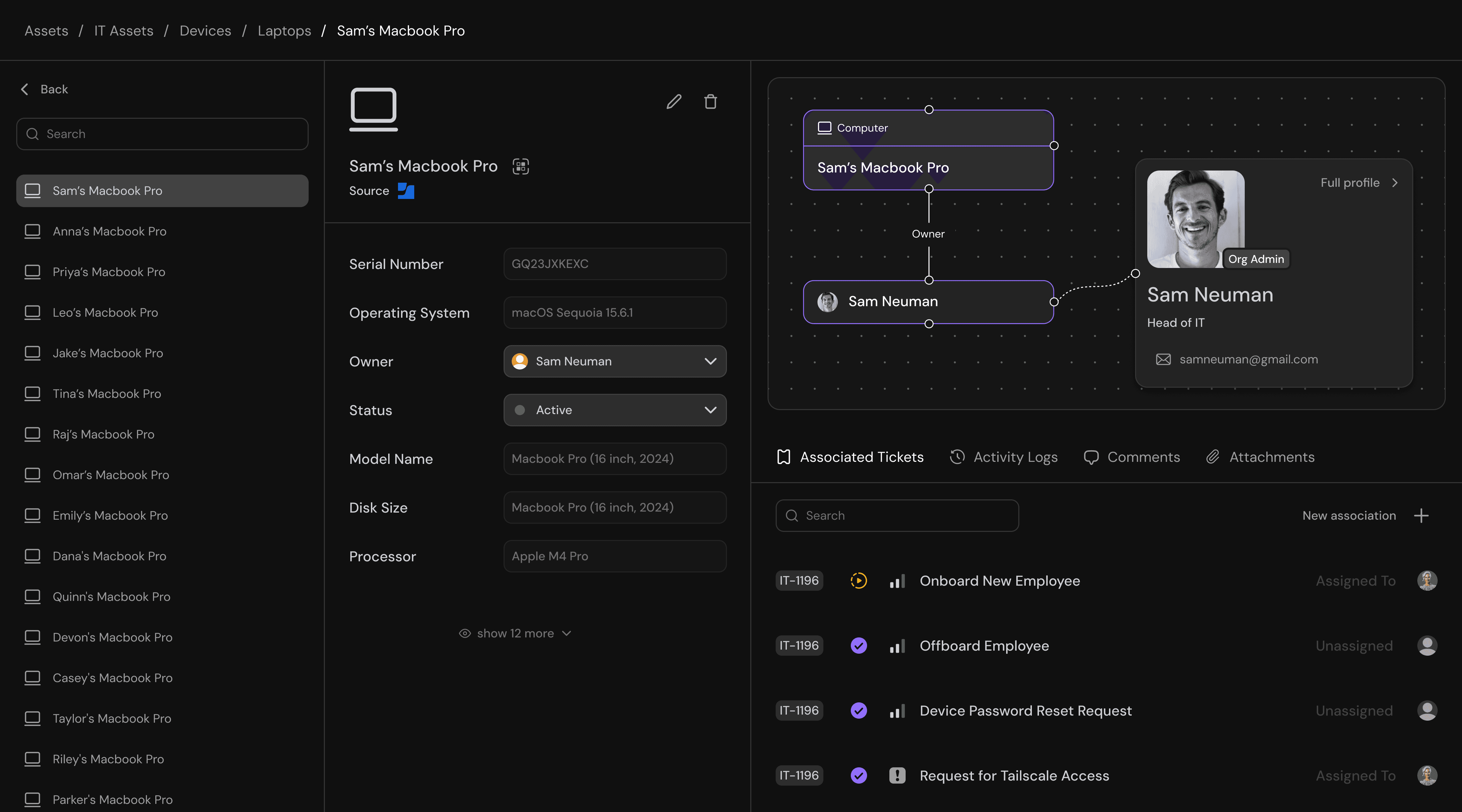
Task: Expand the show 12 more fields chevron
Action: pyautogui.click(x=567, y=633)
